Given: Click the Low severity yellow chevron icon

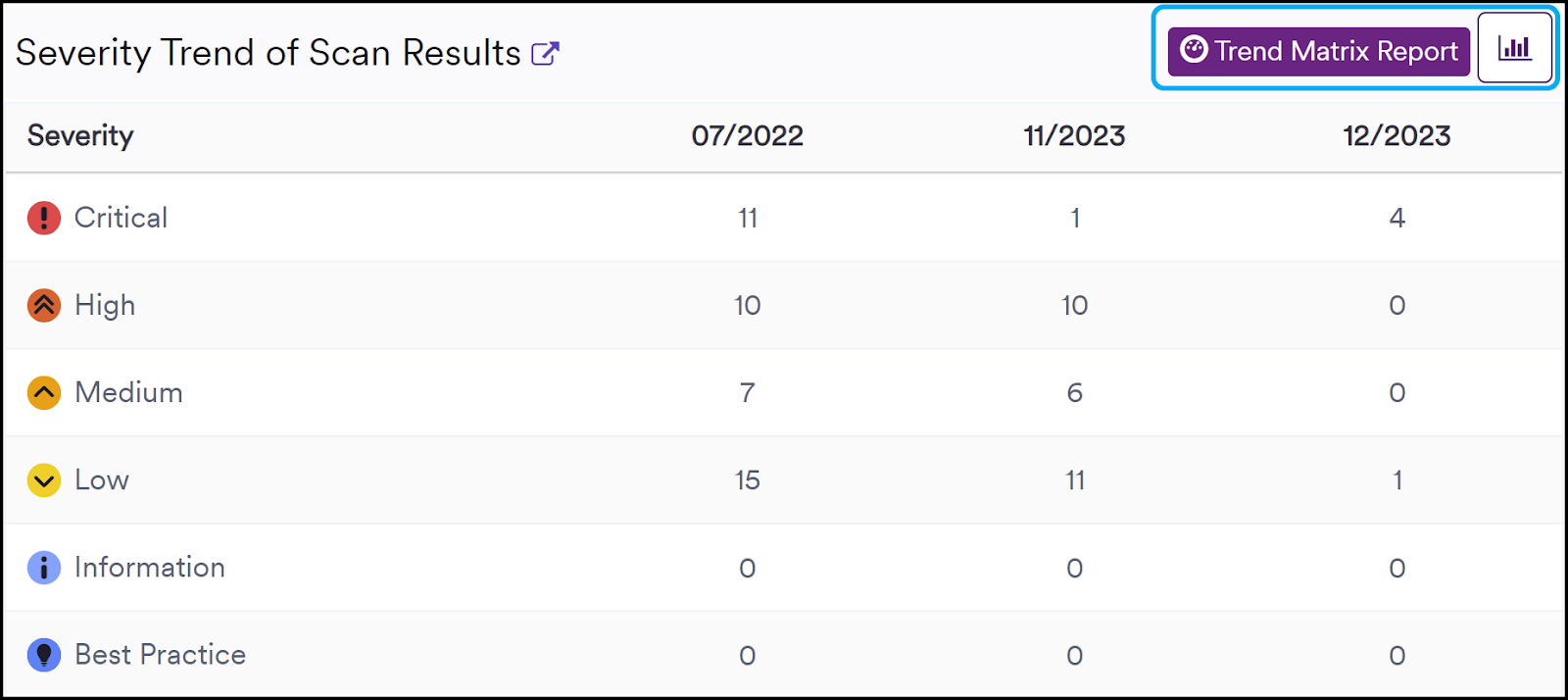Looking at the screenshot, I should (44, 479).
